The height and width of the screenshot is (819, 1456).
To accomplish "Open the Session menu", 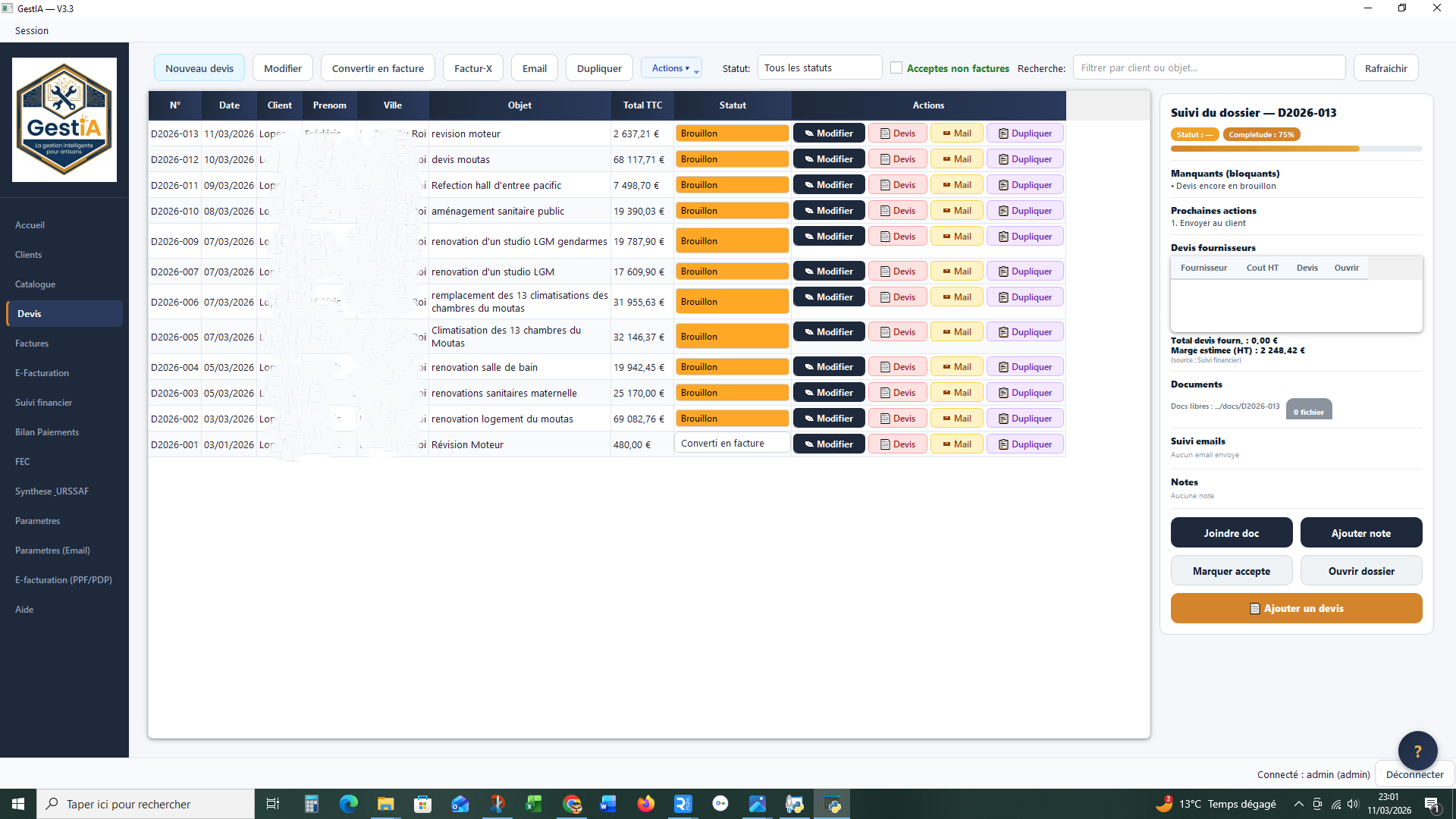I will [x=32, y=31].
